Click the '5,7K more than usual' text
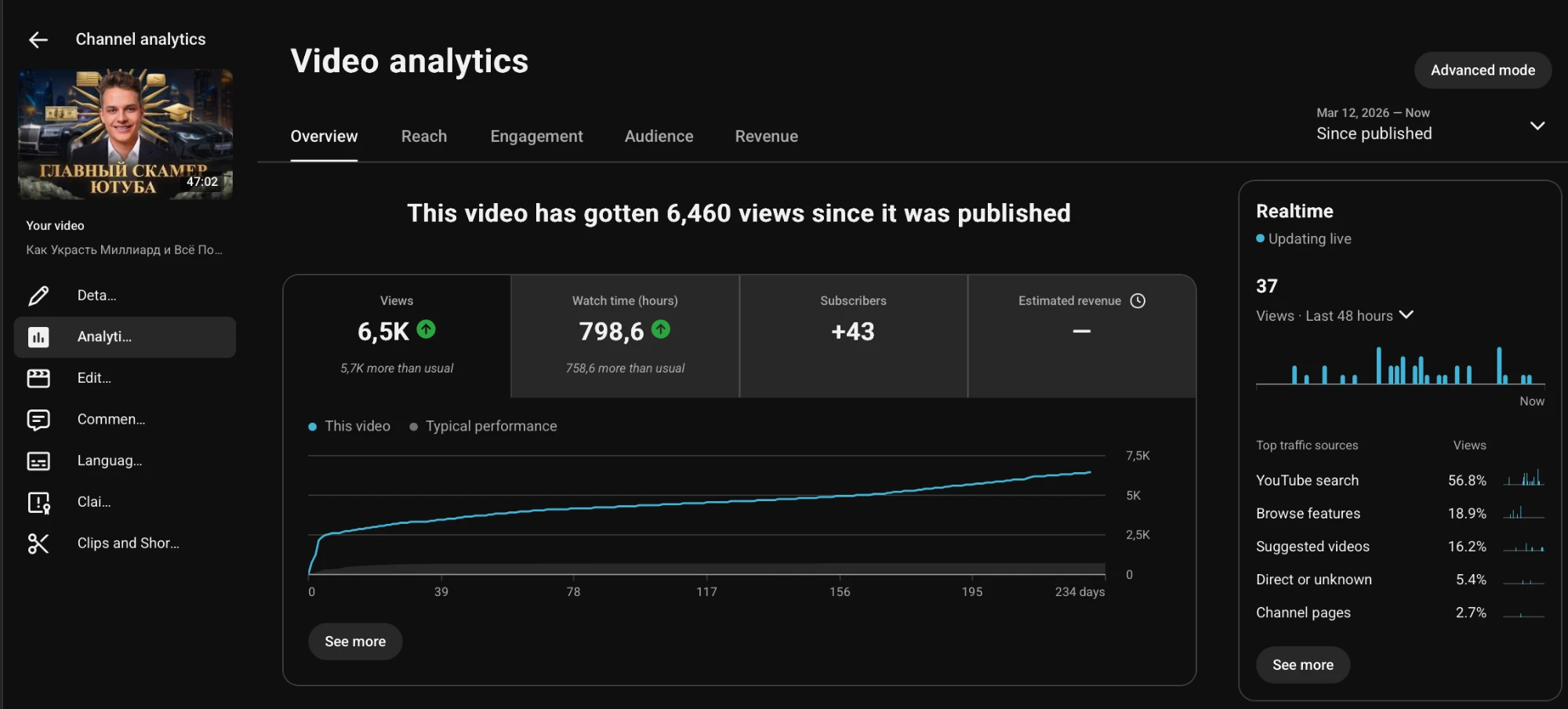The width and height of the screenshot is (1568, 709). click(x=397, y=368)
